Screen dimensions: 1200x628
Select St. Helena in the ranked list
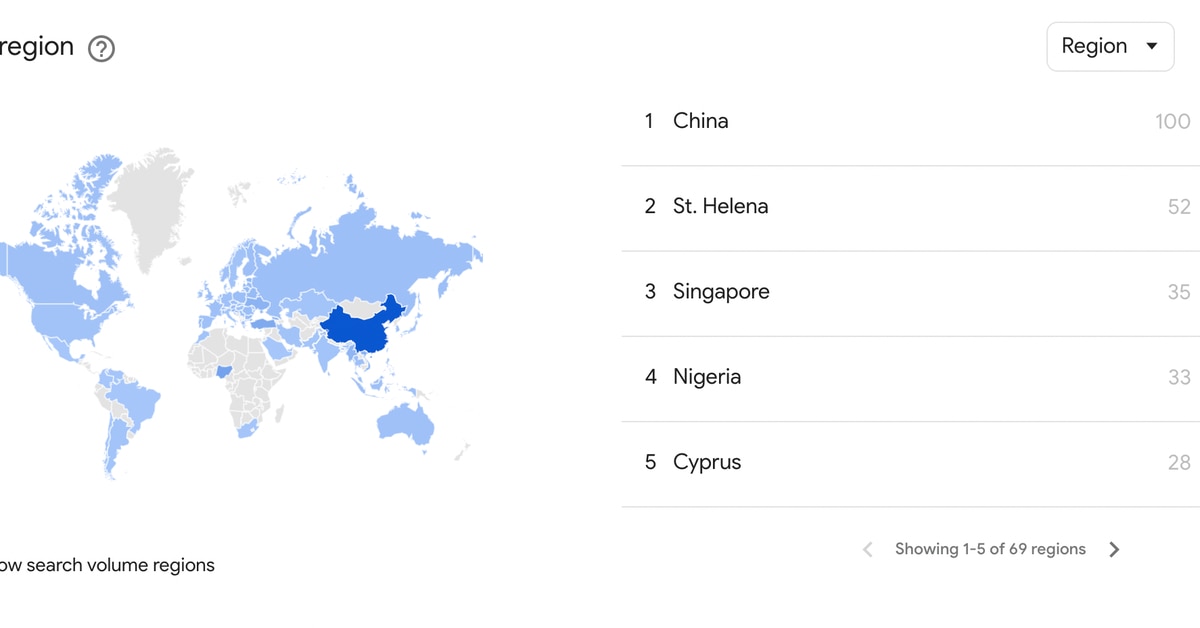pos(720,207)
